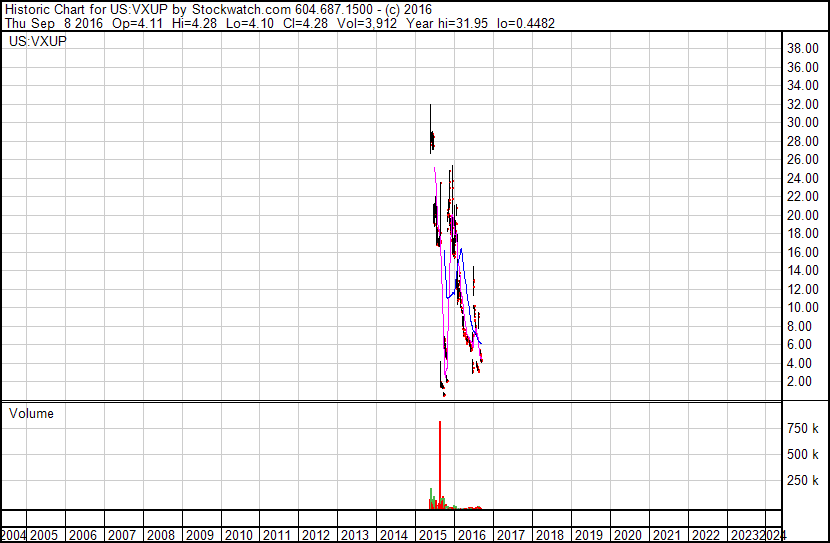Viewport: 830px width, 543px height.
Task: Click the 2010 year label on the time axis
Action: (239, 536)
